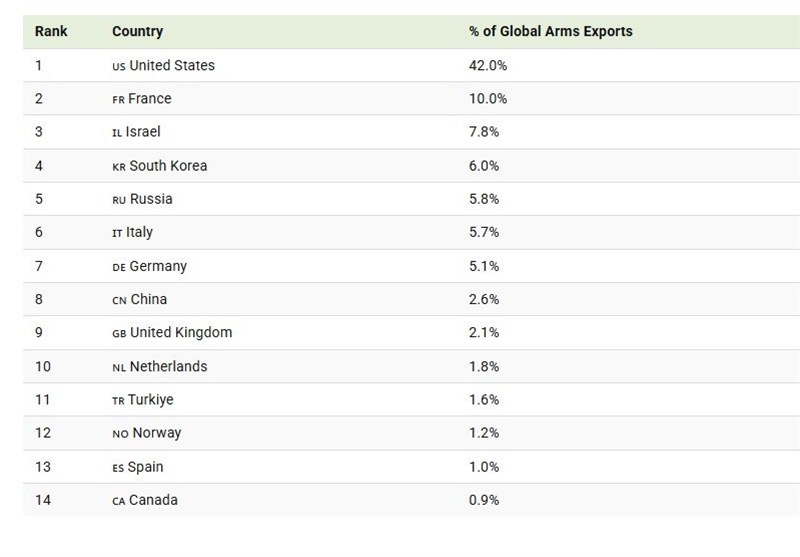This screenshot has height=557, width=800.
Task: Click the IL country code before Israel
Action: click(117, 133)
